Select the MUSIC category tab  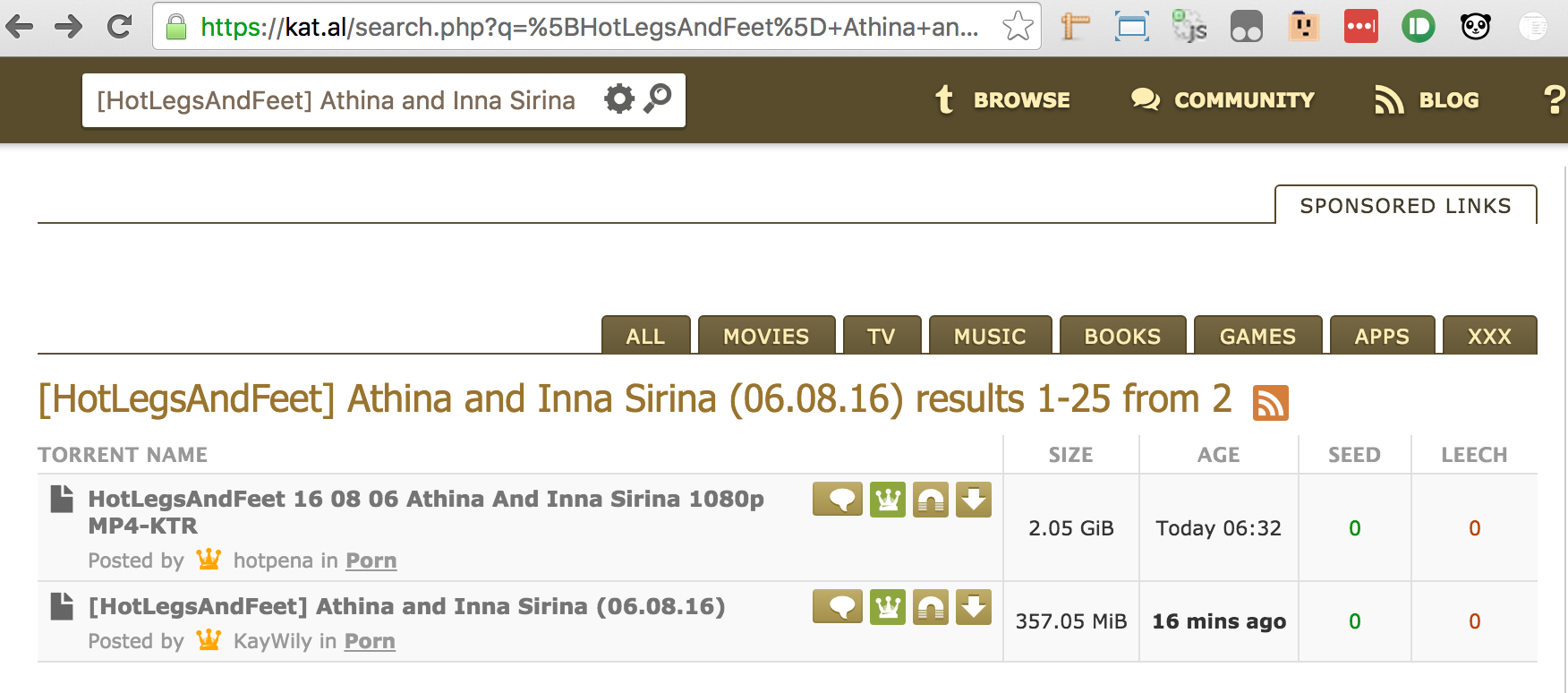[x=990, y=336]
